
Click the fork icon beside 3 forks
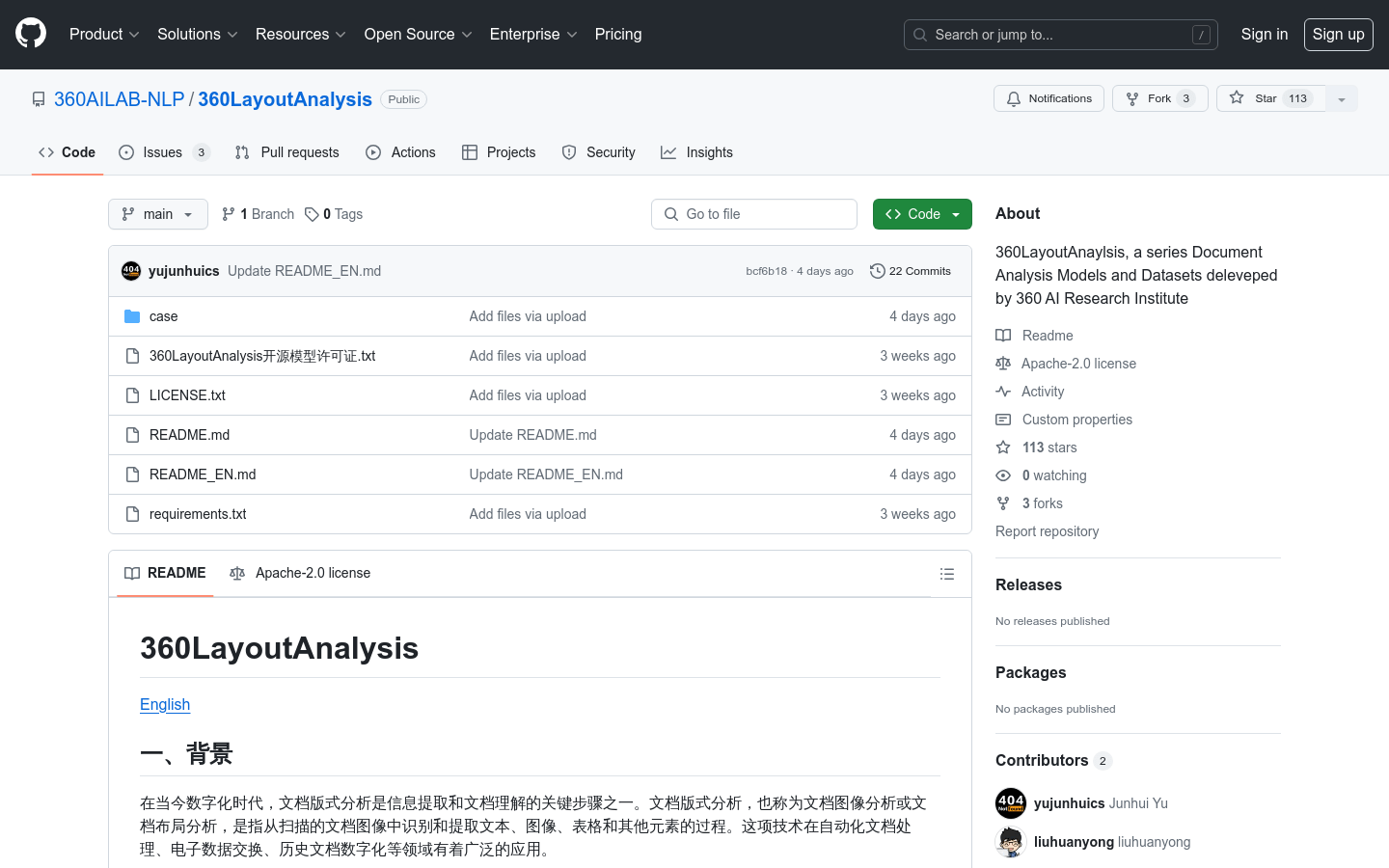pyautogui.click(x=1003, y=503)
